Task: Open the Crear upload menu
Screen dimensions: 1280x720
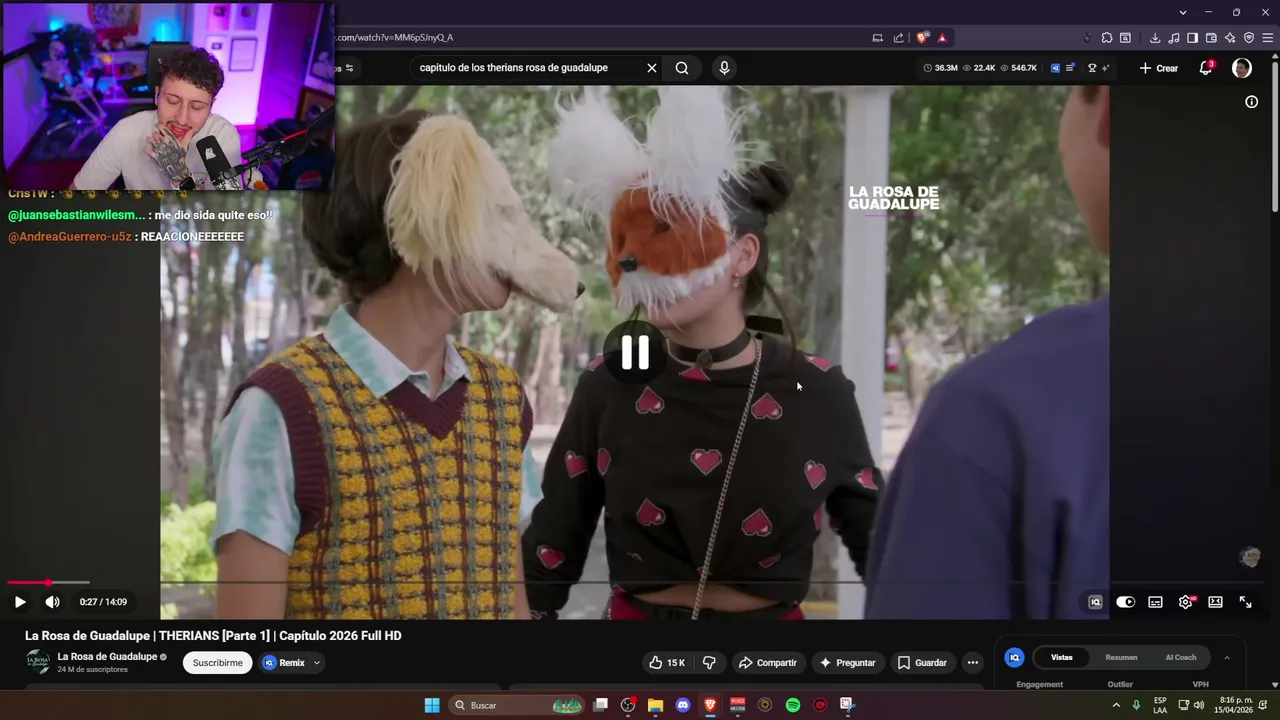Action: [x=1158, y=68]
